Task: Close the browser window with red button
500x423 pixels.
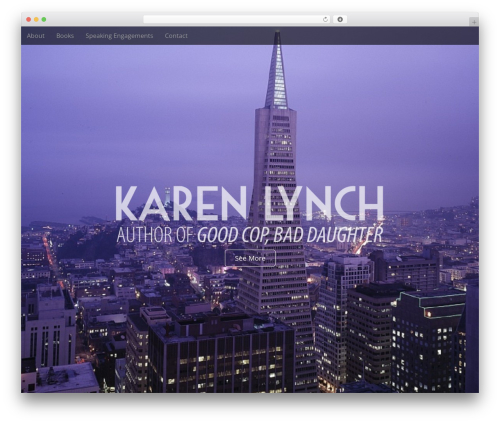Action: point(29,20)
